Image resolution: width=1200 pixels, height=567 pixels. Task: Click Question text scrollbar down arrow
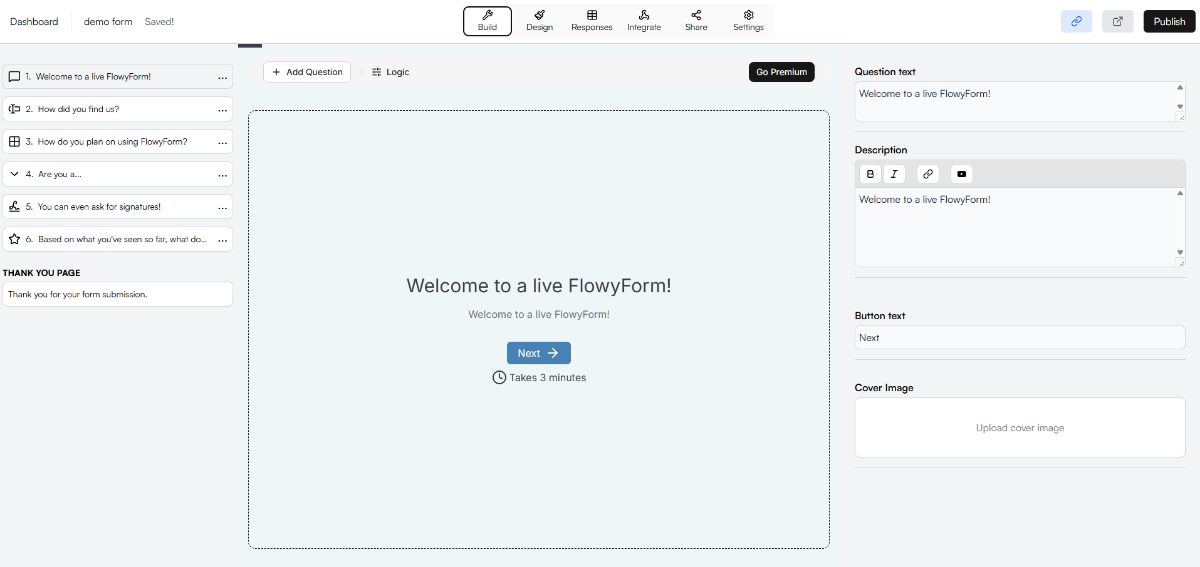tap(1180, 105)
